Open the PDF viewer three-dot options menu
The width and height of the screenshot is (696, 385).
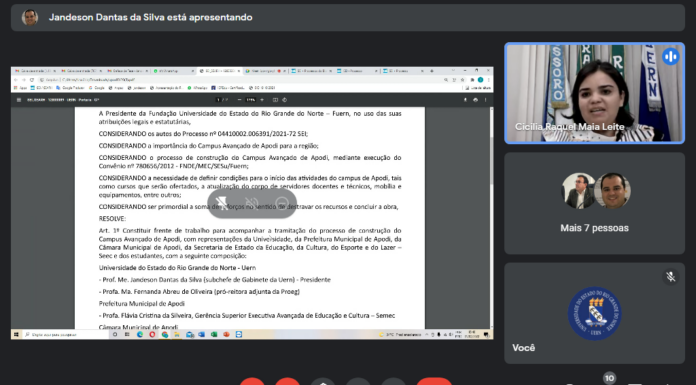point(485,100)
